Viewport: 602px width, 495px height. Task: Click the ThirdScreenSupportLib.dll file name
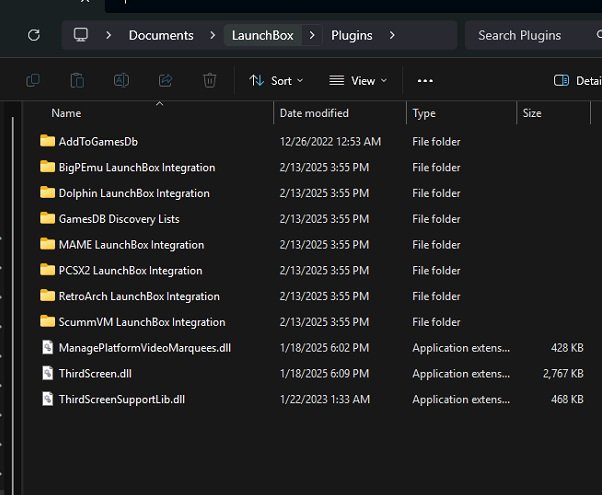pyautogui.click(x=122, y=400)
